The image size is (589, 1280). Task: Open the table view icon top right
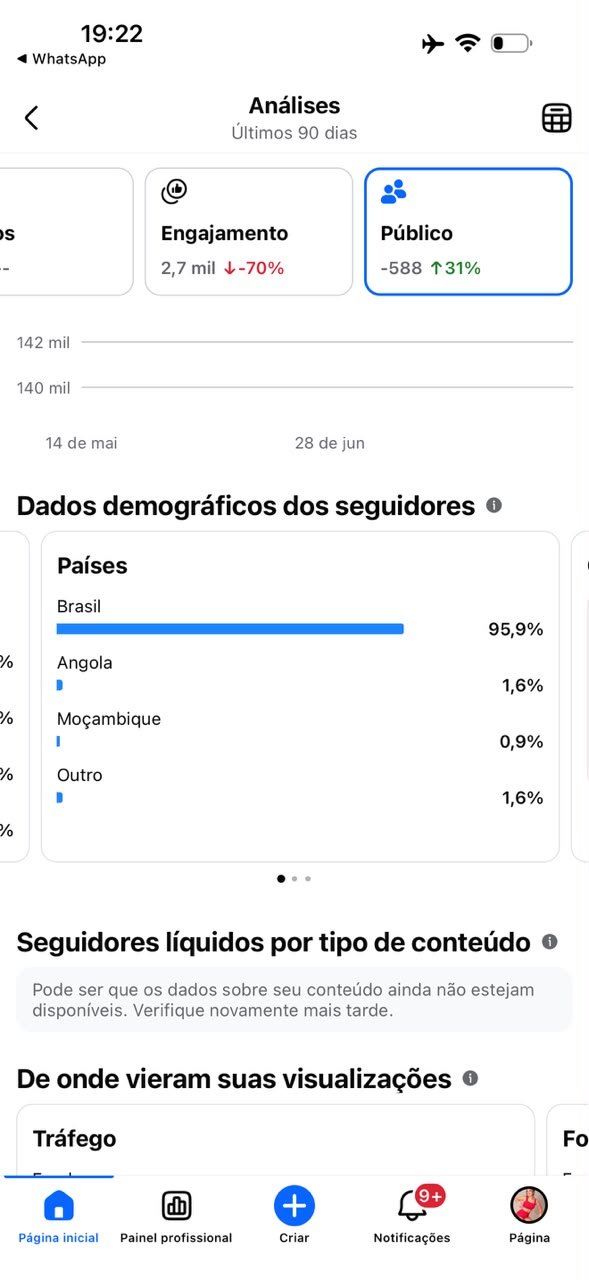point(556,118)
